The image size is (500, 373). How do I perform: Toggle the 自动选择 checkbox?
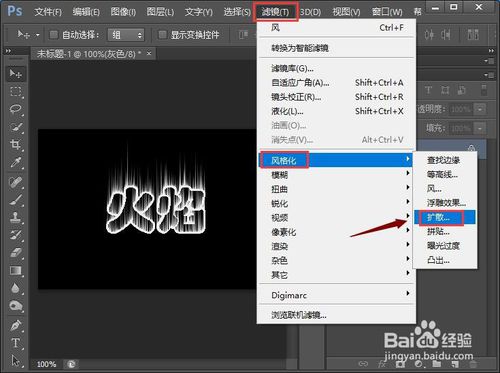pyautogui.click(x=53, y=34)
